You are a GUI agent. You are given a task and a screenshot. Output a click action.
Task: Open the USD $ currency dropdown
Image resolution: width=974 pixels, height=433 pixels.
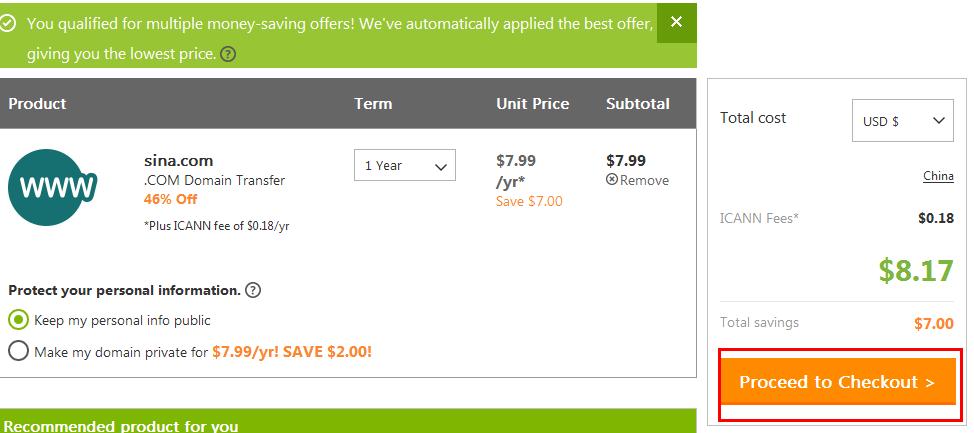pyautogui.click(x=903, y=121)
